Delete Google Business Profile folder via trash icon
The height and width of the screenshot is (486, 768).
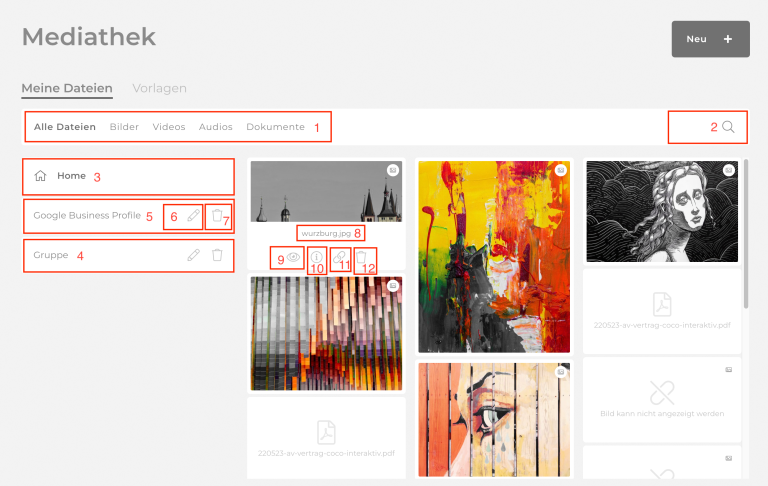tap(217, 215)
